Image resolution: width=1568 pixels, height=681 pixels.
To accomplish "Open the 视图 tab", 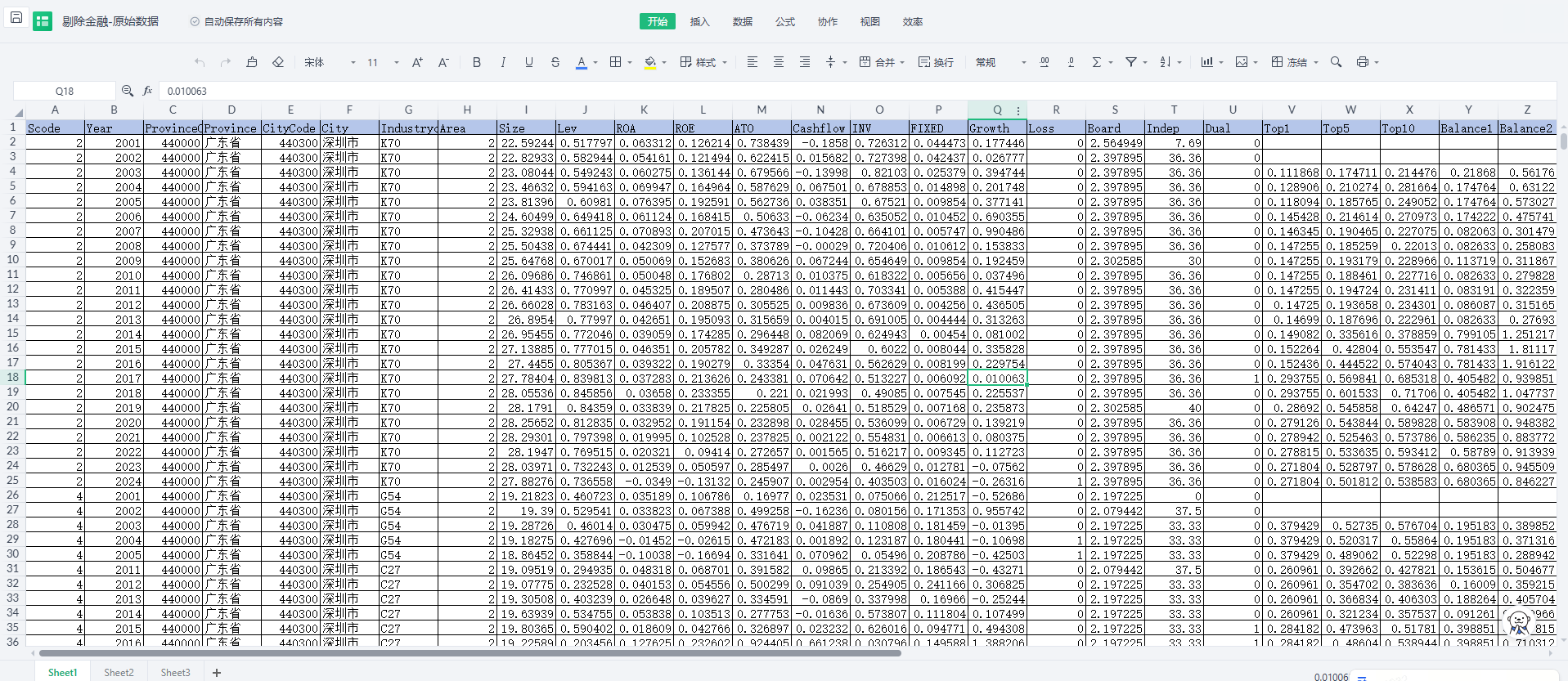I will click(870, 21).
